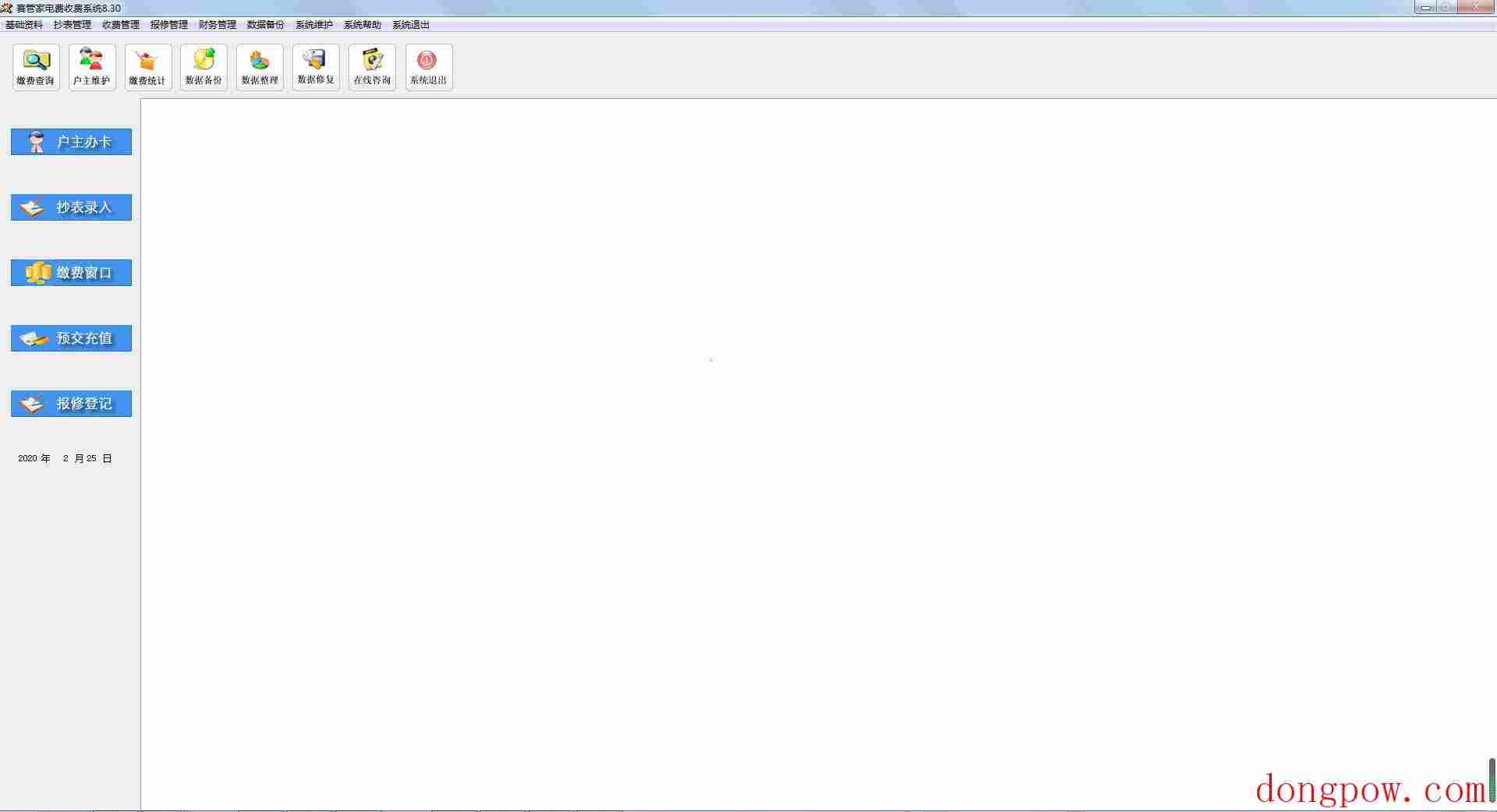Image resolution: width=1497 pixels, height=812 pixels.
Task: Click the 系统退出 menu item
Action: coord(411,25)
